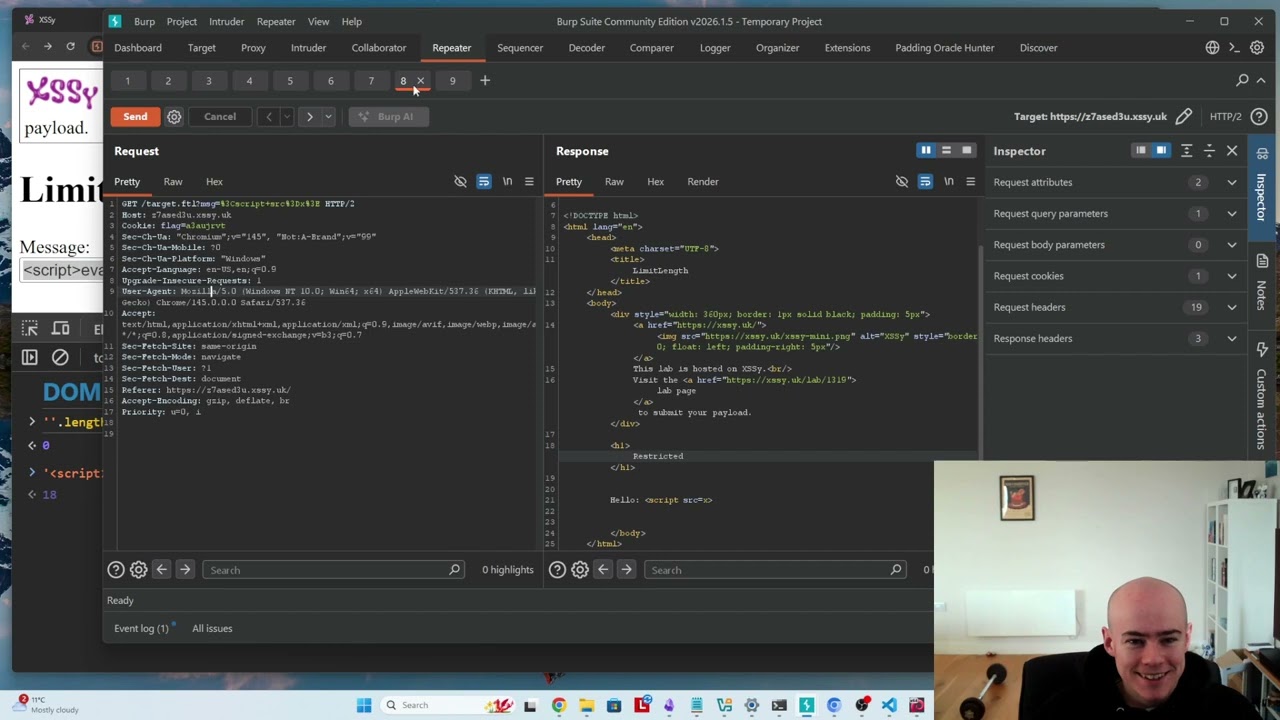Image resolution: width=1280 pixels, height=720 pixels.
Task: Edit target with pencil icon
Action: [x=1184, y=117]
